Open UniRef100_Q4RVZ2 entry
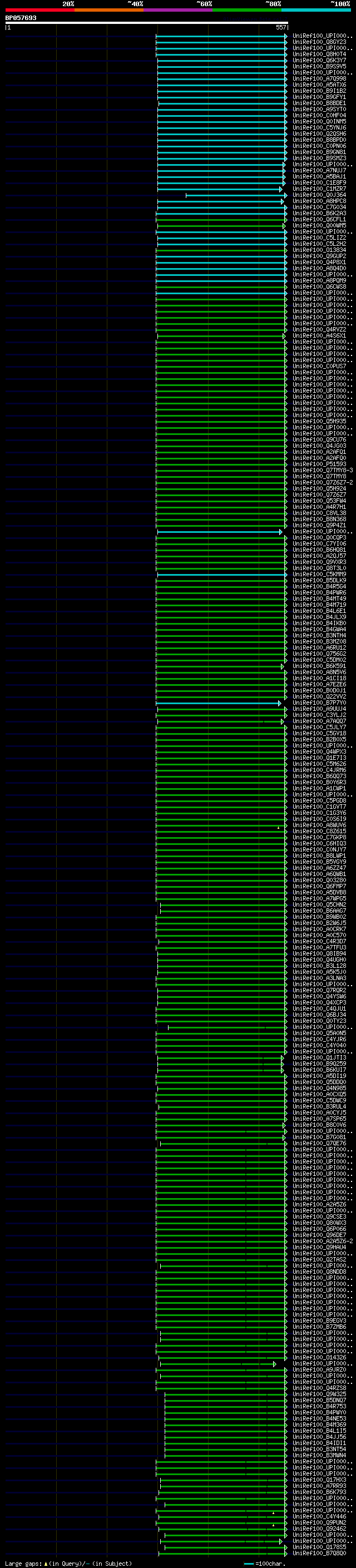Image resolution: width=356 pixels, height=1568 pixels. click(319, 329)
